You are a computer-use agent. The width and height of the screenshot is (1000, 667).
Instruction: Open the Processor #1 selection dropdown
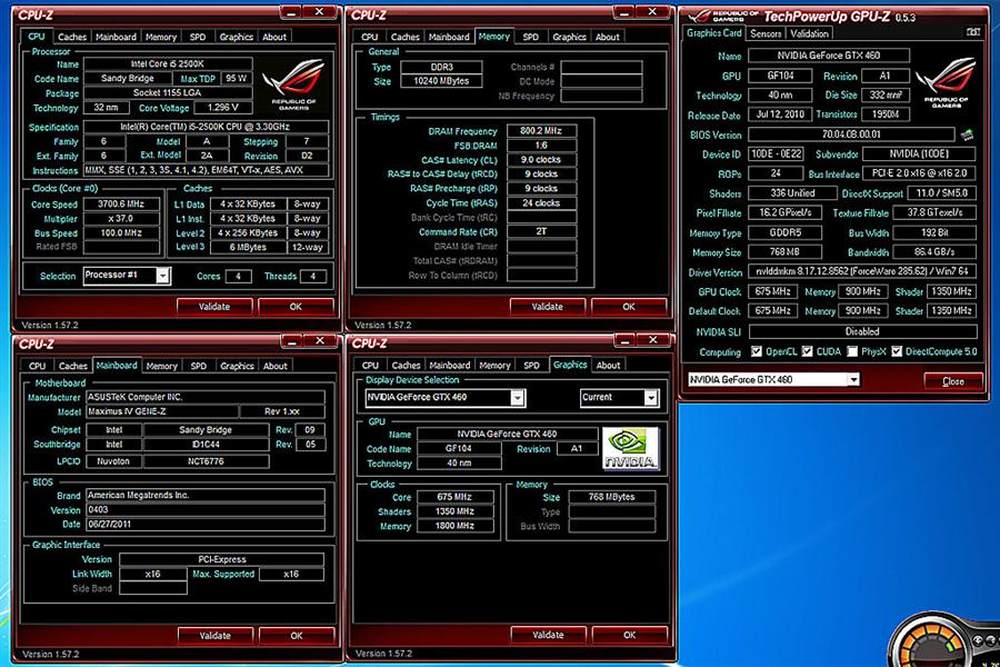coord(163,275)
